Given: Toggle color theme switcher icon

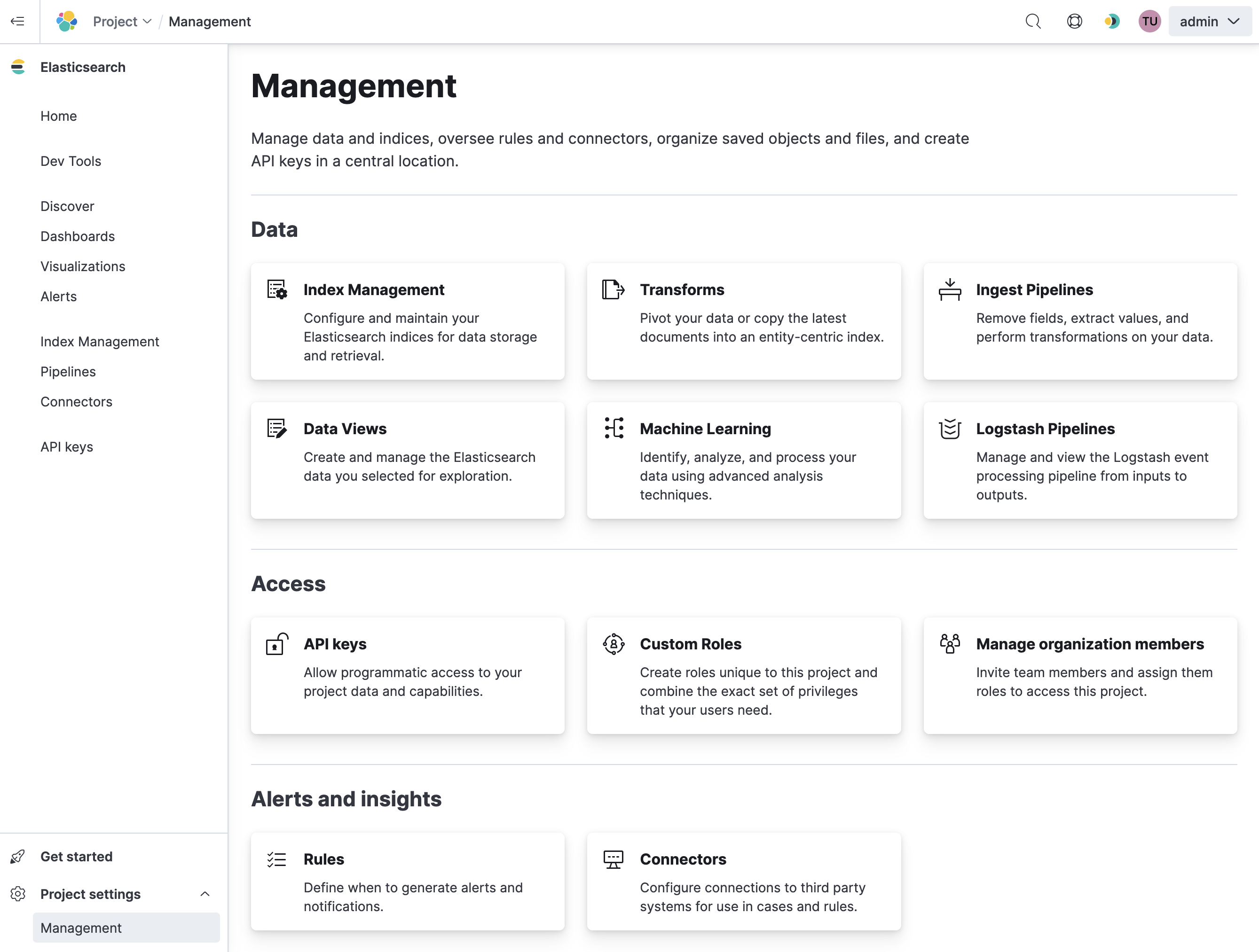Looking at the screenshot, I should click(x=1112, y=22).
